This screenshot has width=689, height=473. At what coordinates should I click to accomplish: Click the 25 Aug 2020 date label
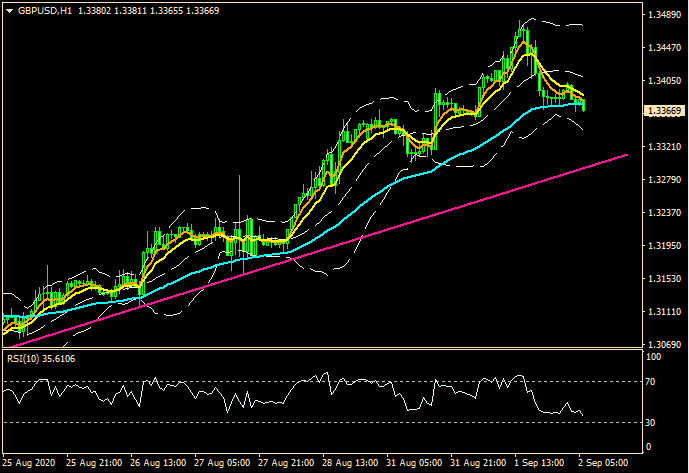pyautogui.click(x=30, y=464)
